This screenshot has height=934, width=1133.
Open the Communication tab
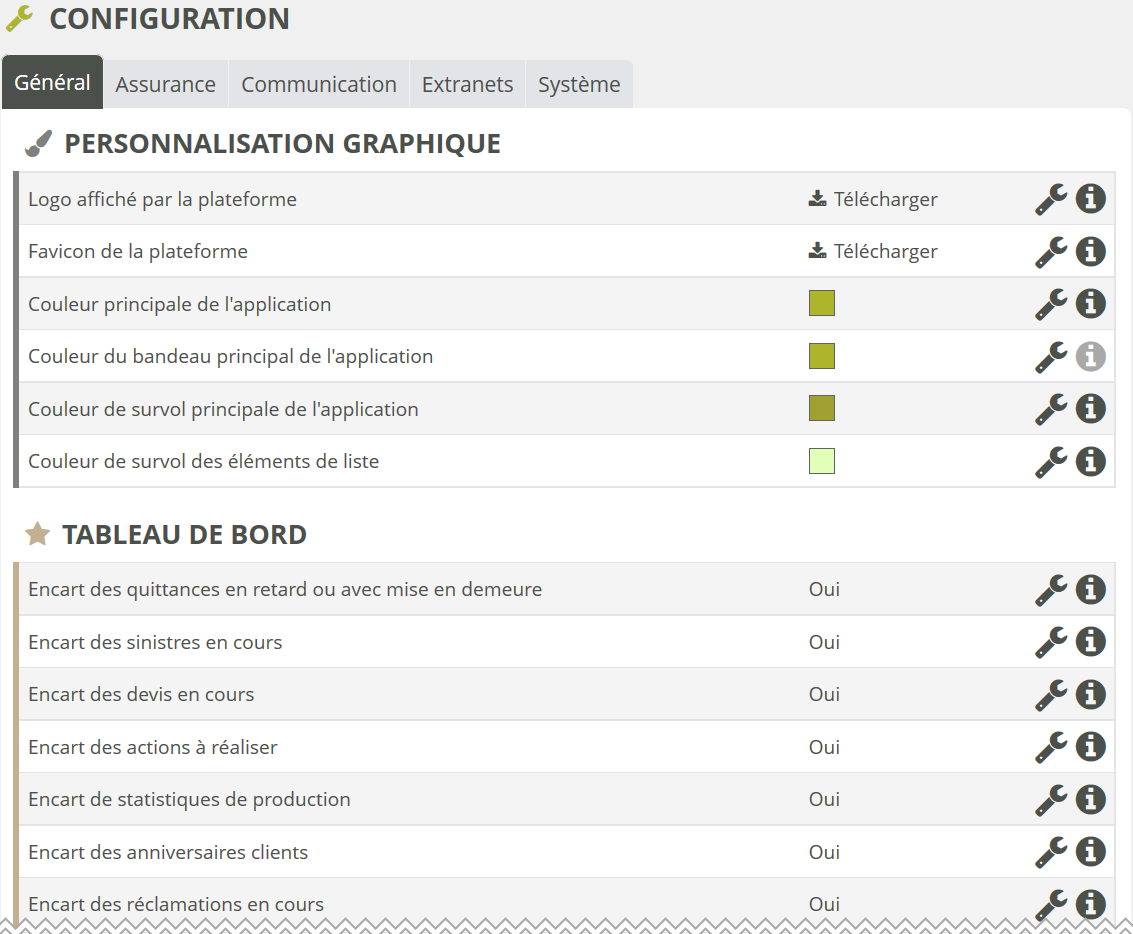tap(319, 85)
